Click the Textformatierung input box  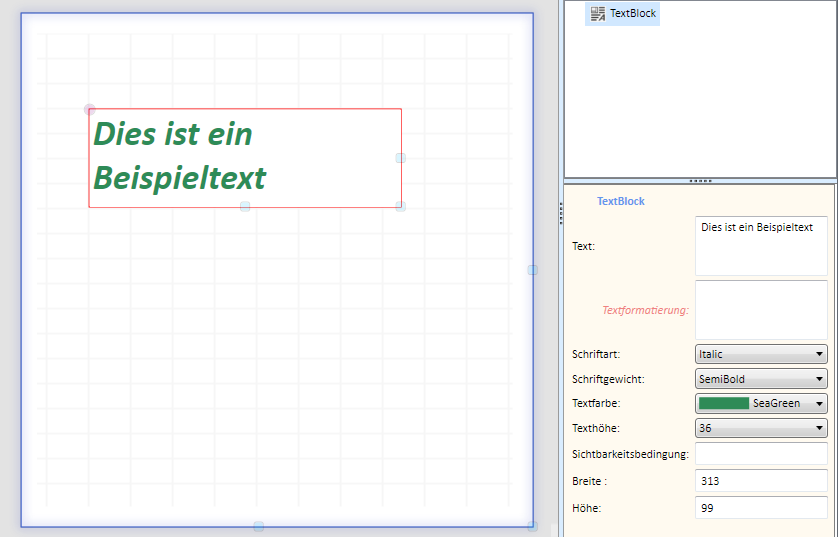761,310
